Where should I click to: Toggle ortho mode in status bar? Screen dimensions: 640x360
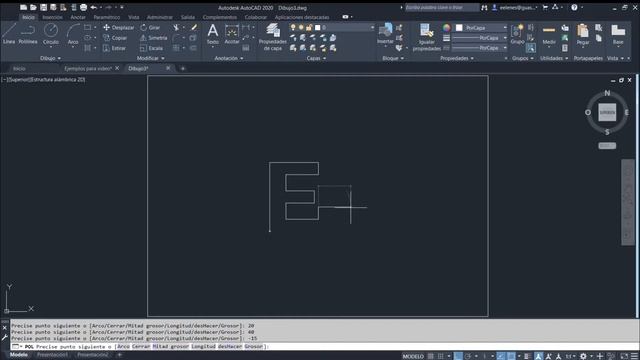click(x=458, y=356)
